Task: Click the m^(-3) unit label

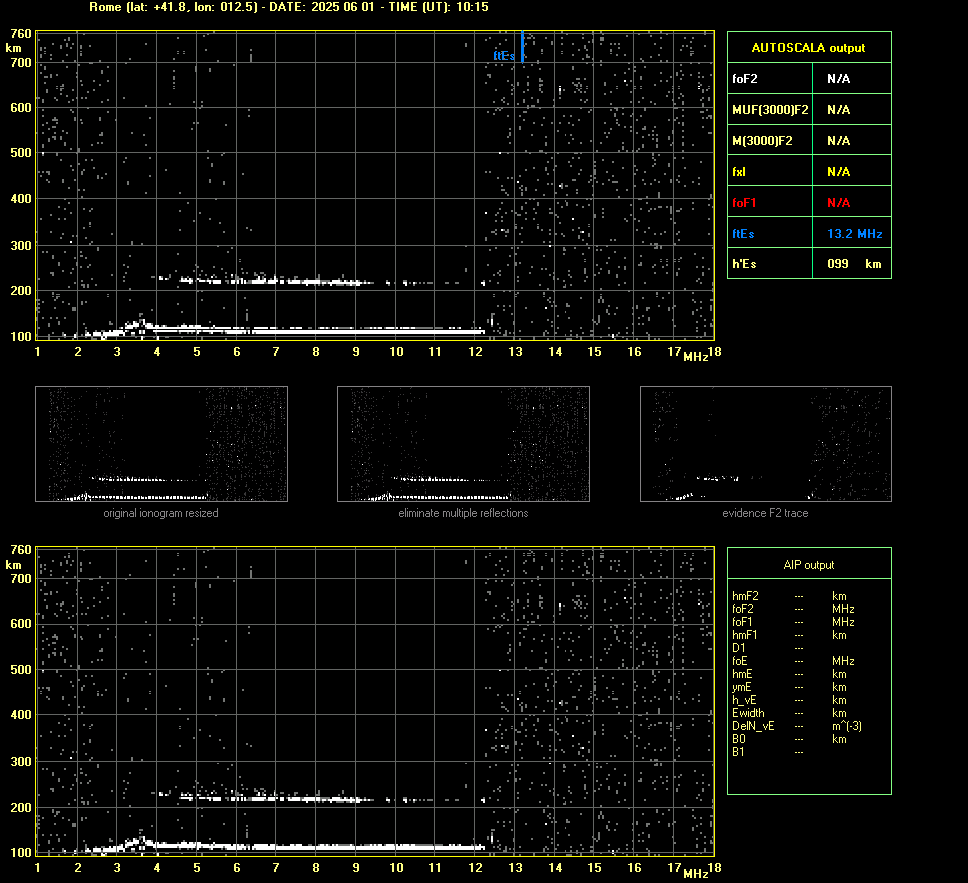Action: [x=846, y=726]
